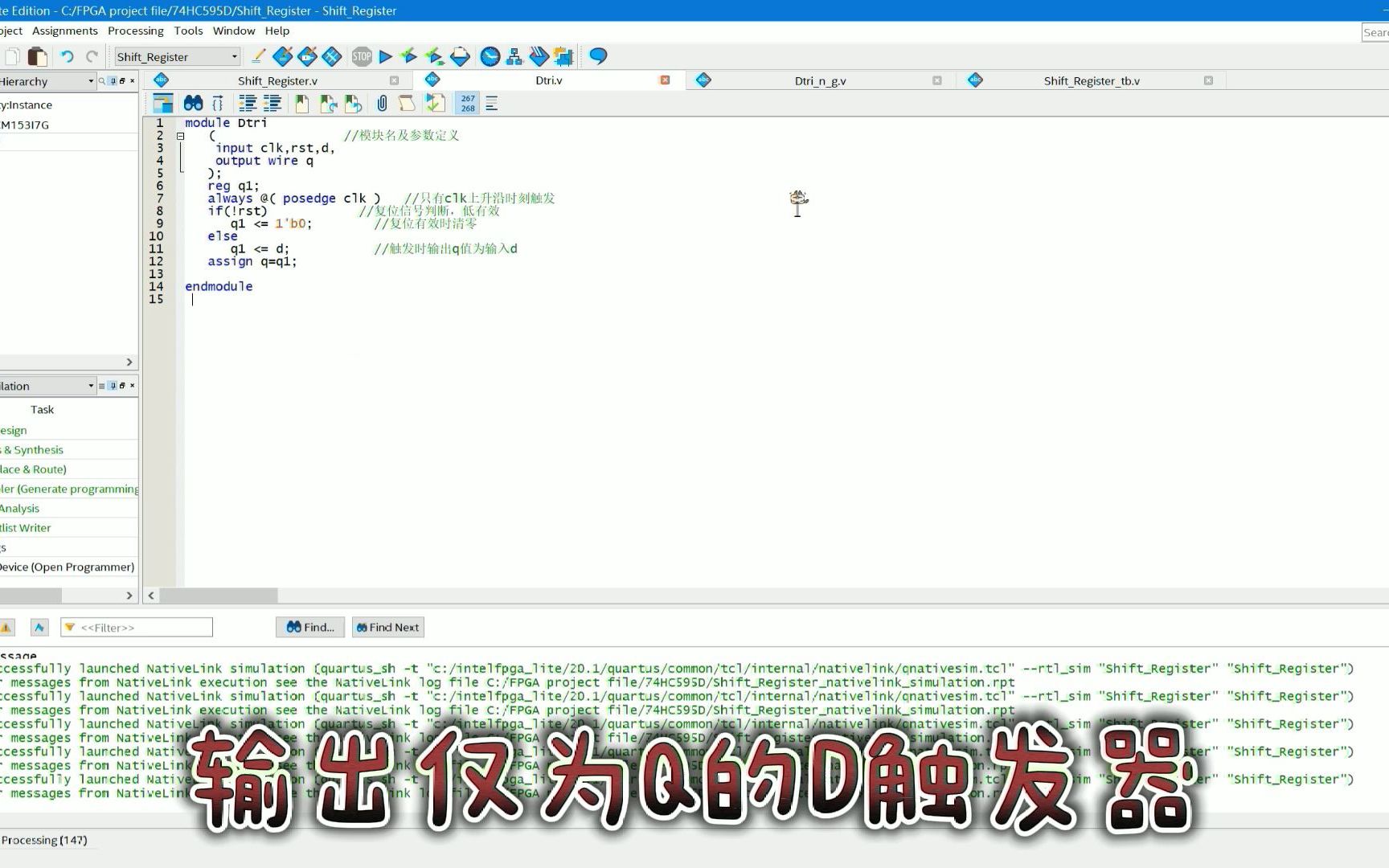Click the Place & Route task
Viewport: 1389px width, 868px height.
click(34, 469)
